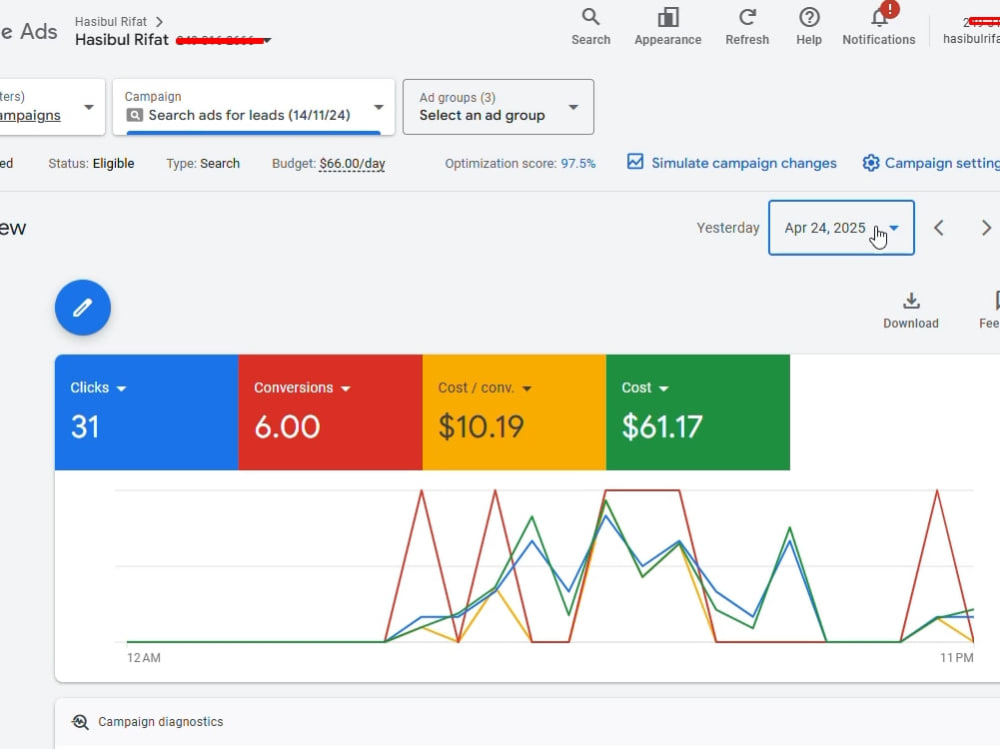Image resolution: width=1000 pixels, height=749 pixels.
Task: Click the Refresh icon
Action: 747,17
